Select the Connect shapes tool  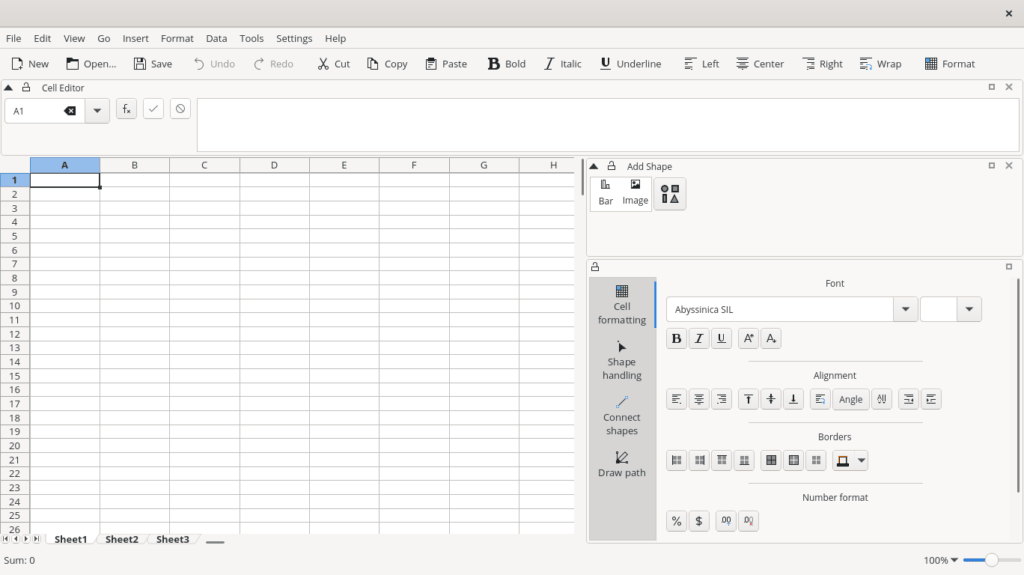[x=621, y=415]
